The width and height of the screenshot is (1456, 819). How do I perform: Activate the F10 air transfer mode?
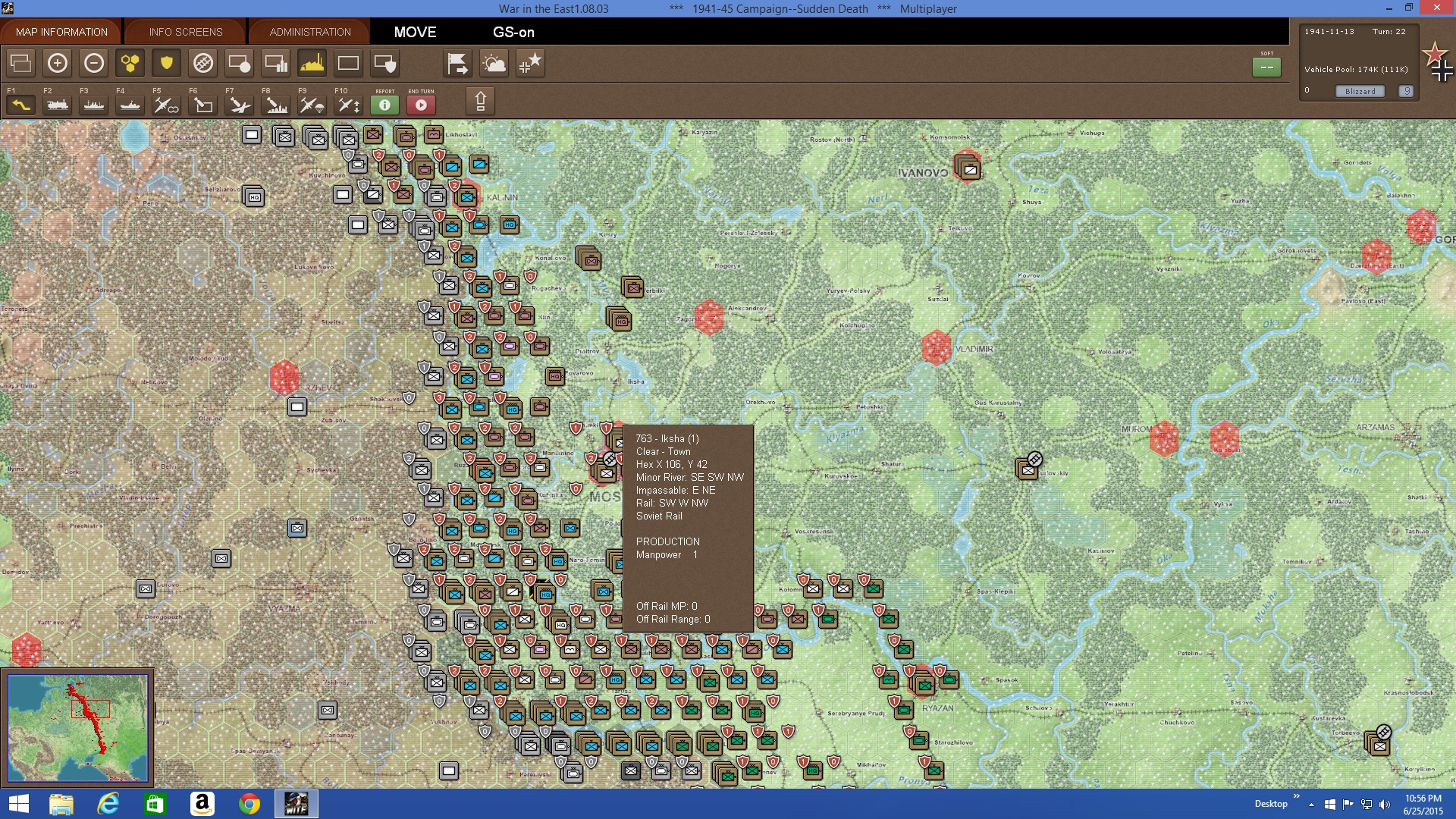coord(349,105)
